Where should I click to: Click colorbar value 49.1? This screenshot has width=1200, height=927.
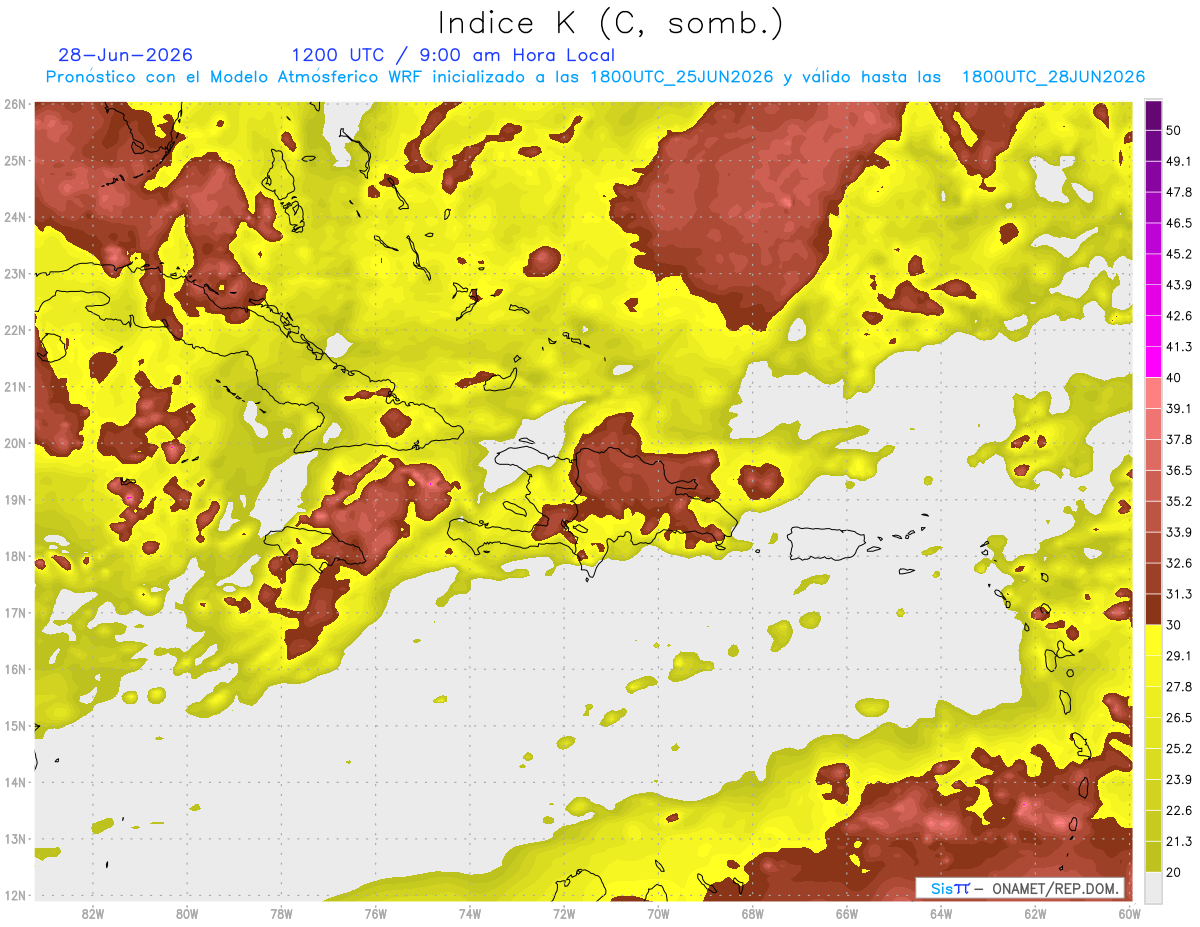click(1180, 161)
